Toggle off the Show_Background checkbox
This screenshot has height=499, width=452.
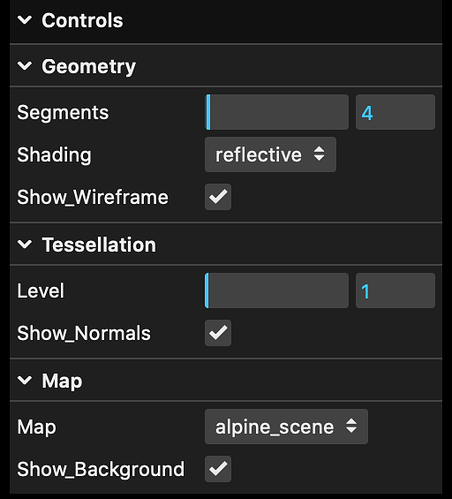[x=218, y=469]
